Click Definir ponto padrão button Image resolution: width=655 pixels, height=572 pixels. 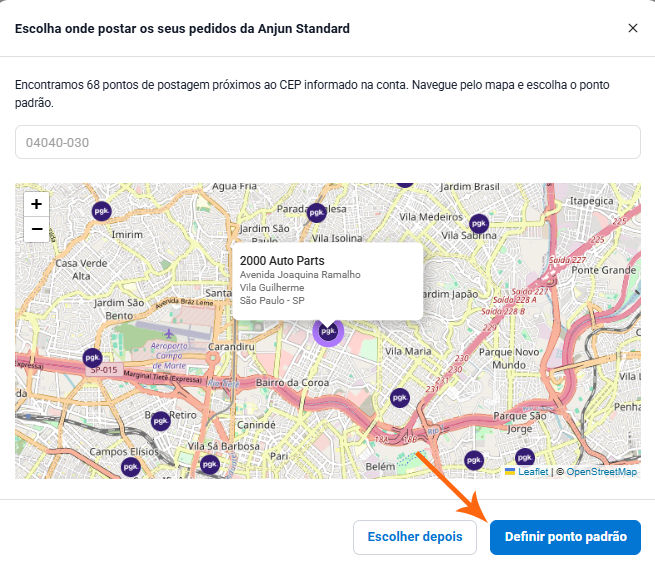coord(565,537)
